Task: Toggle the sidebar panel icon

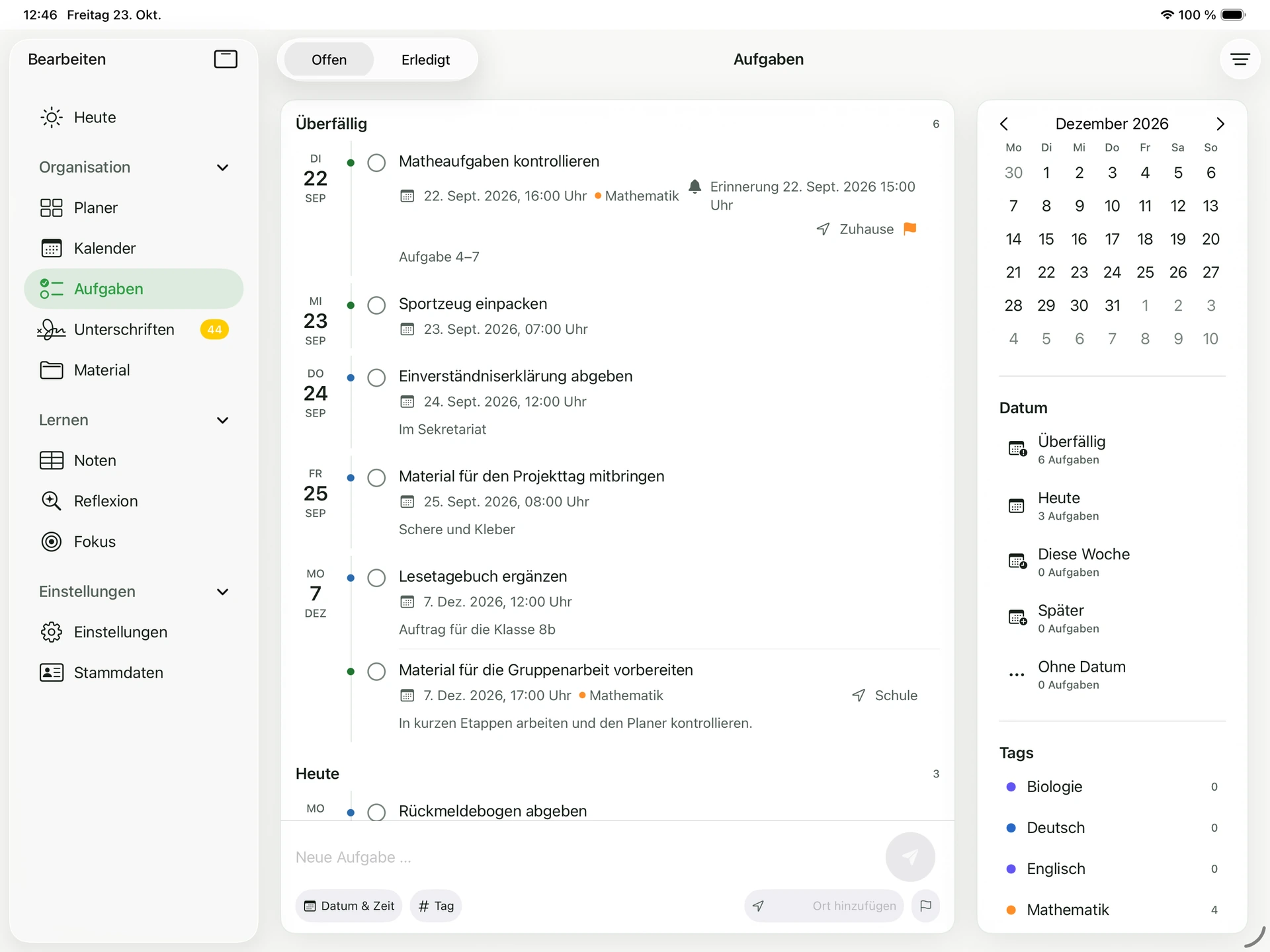Action: 226,59
